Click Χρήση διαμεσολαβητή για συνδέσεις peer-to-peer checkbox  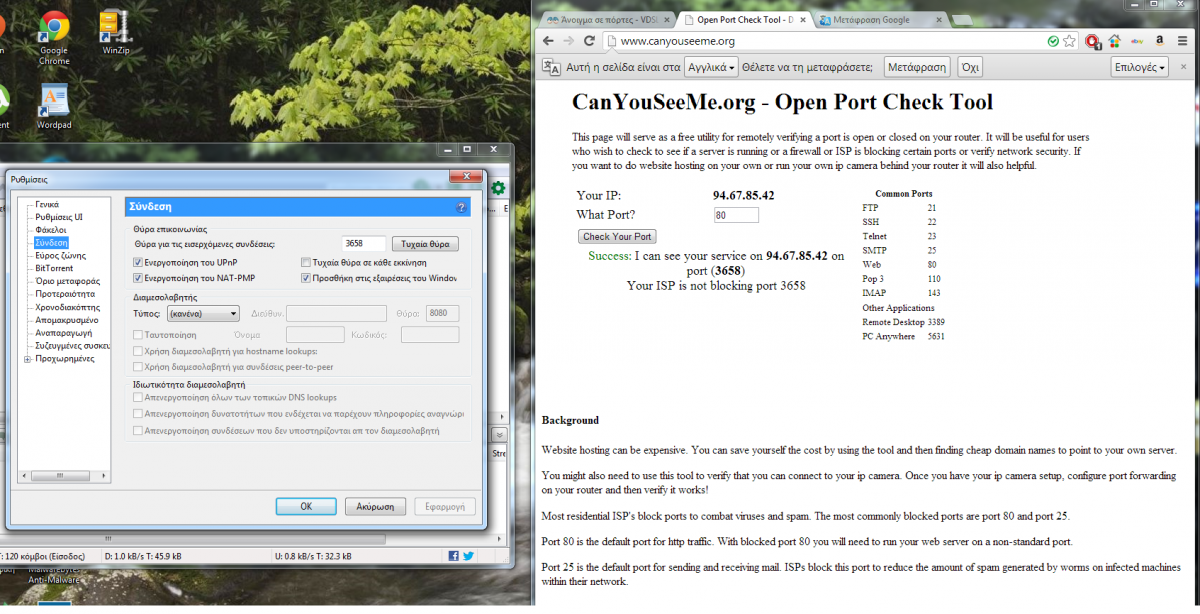(138, 368)
